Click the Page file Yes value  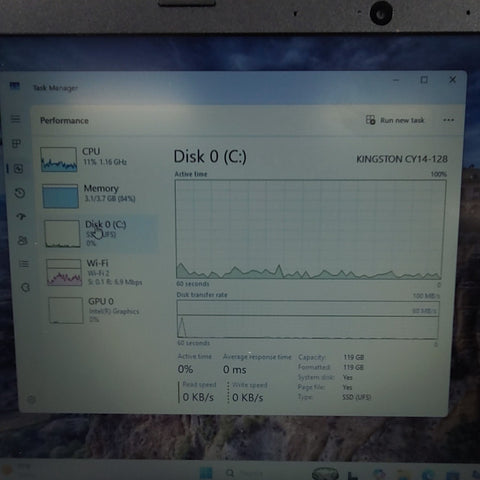pyautogui.click(x=347, y=387)
